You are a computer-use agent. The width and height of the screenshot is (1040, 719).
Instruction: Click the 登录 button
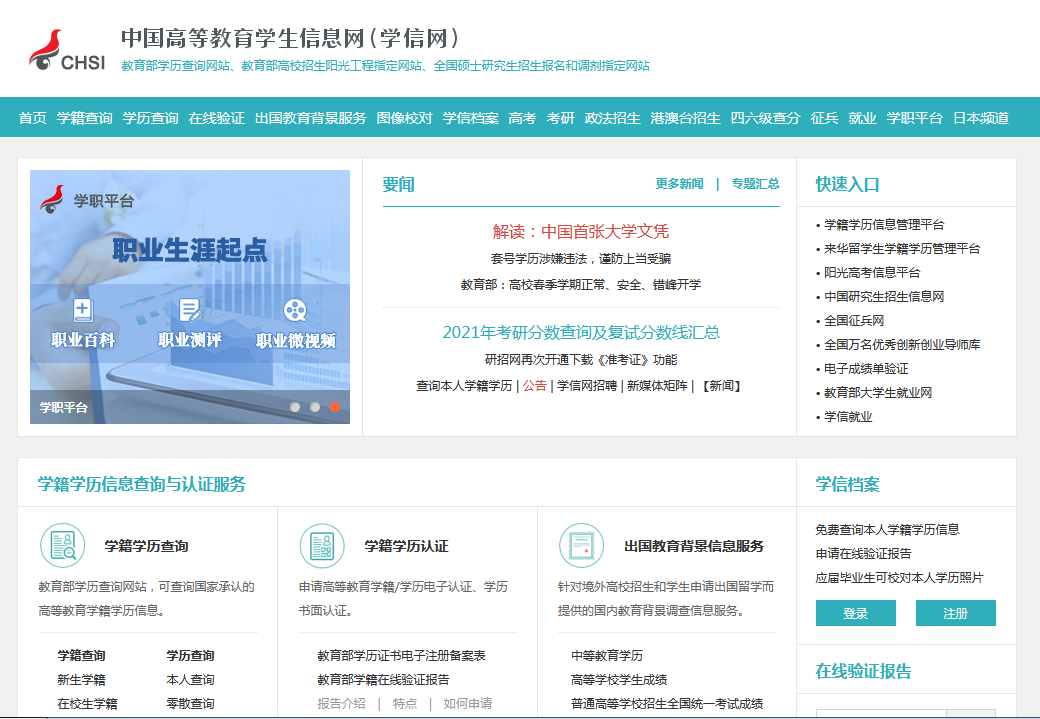[x=856, y=613]
